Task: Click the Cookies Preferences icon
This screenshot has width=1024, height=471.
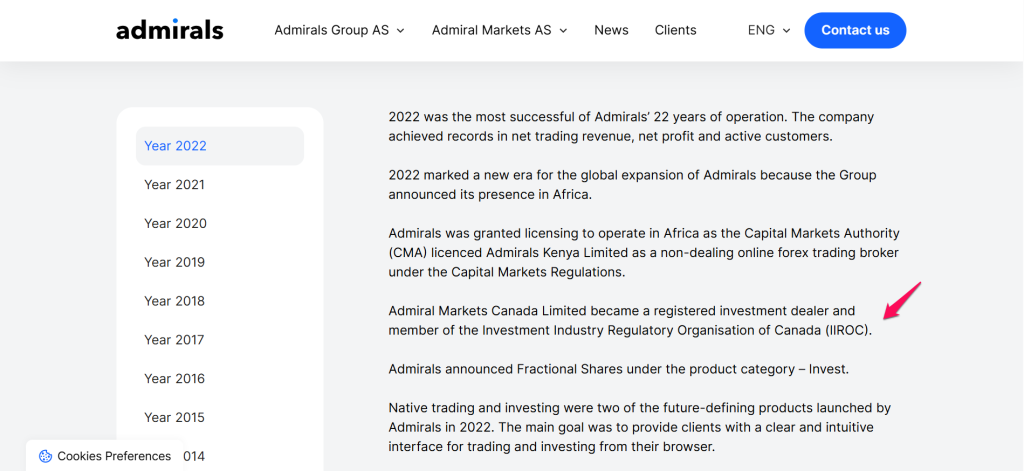Action: 45,456
